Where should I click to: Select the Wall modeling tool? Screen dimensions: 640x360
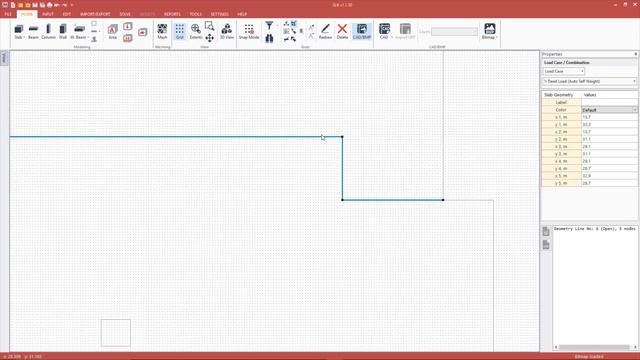[63, 31]
